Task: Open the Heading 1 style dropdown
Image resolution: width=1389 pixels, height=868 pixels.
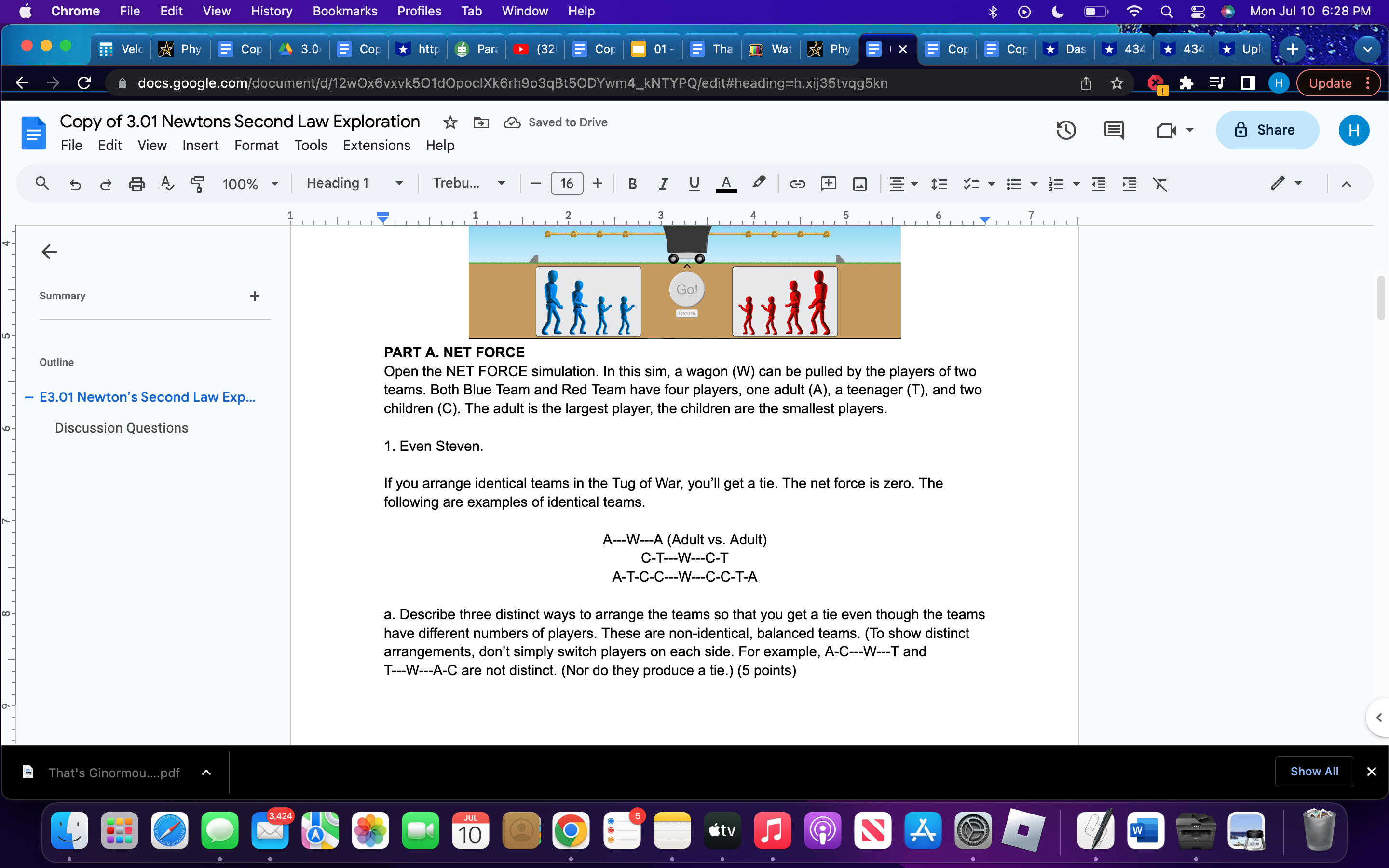Action: click(x=354, y=183)
